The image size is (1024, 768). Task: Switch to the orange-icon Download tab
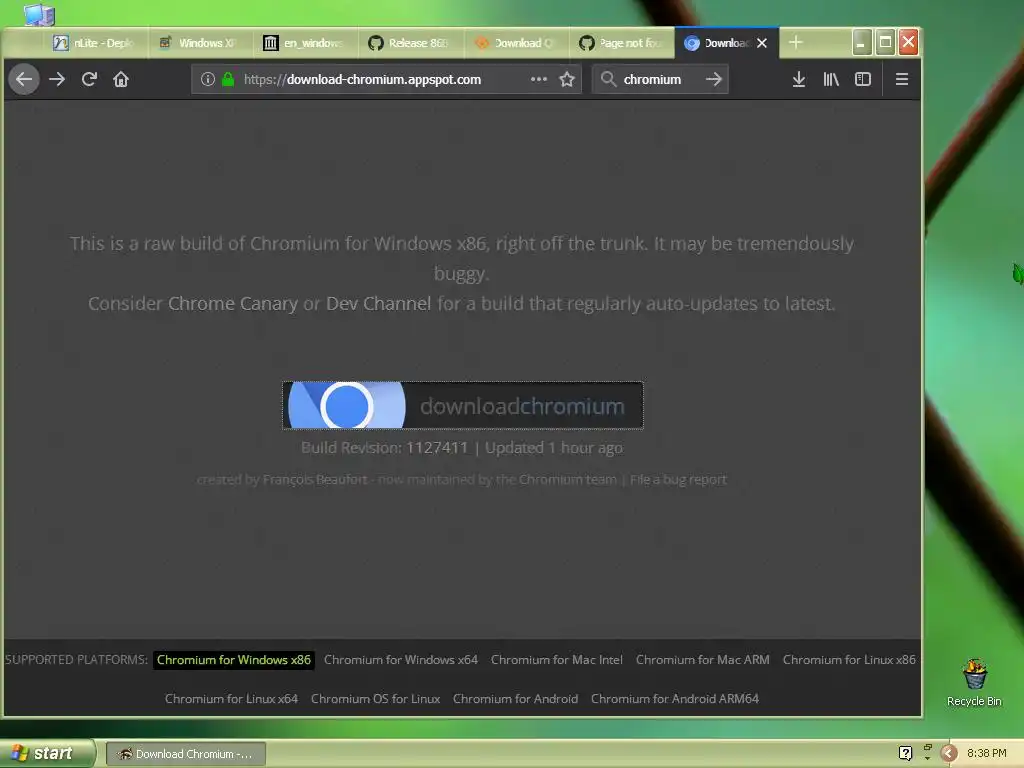[x=517, y=43]
